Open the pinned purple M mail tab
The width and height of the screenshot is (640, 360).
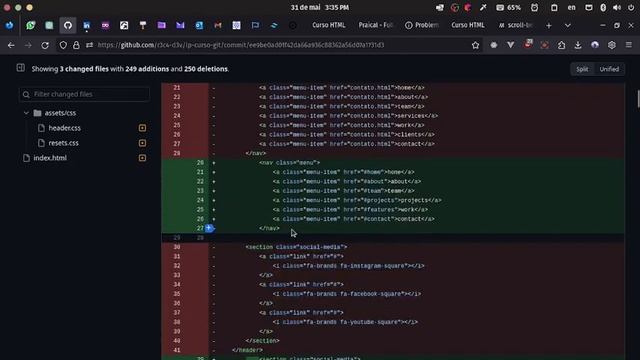180,25
